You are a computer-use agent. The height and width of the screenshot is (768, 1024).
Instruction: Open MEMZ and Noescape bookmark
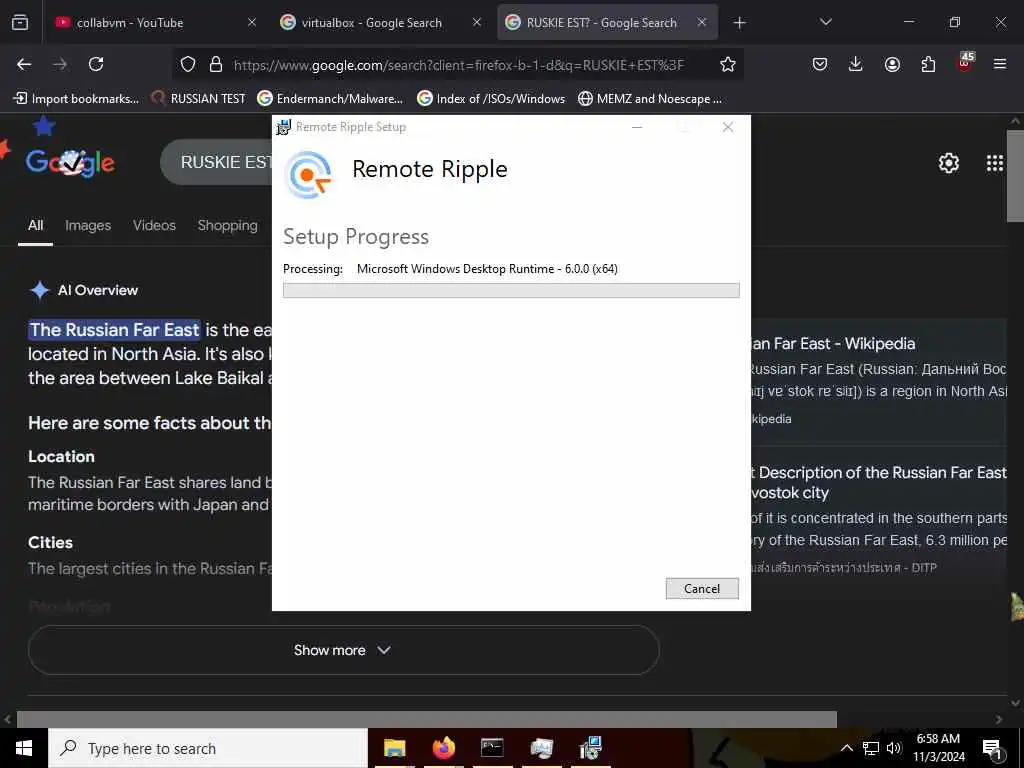tap(650, 99)
